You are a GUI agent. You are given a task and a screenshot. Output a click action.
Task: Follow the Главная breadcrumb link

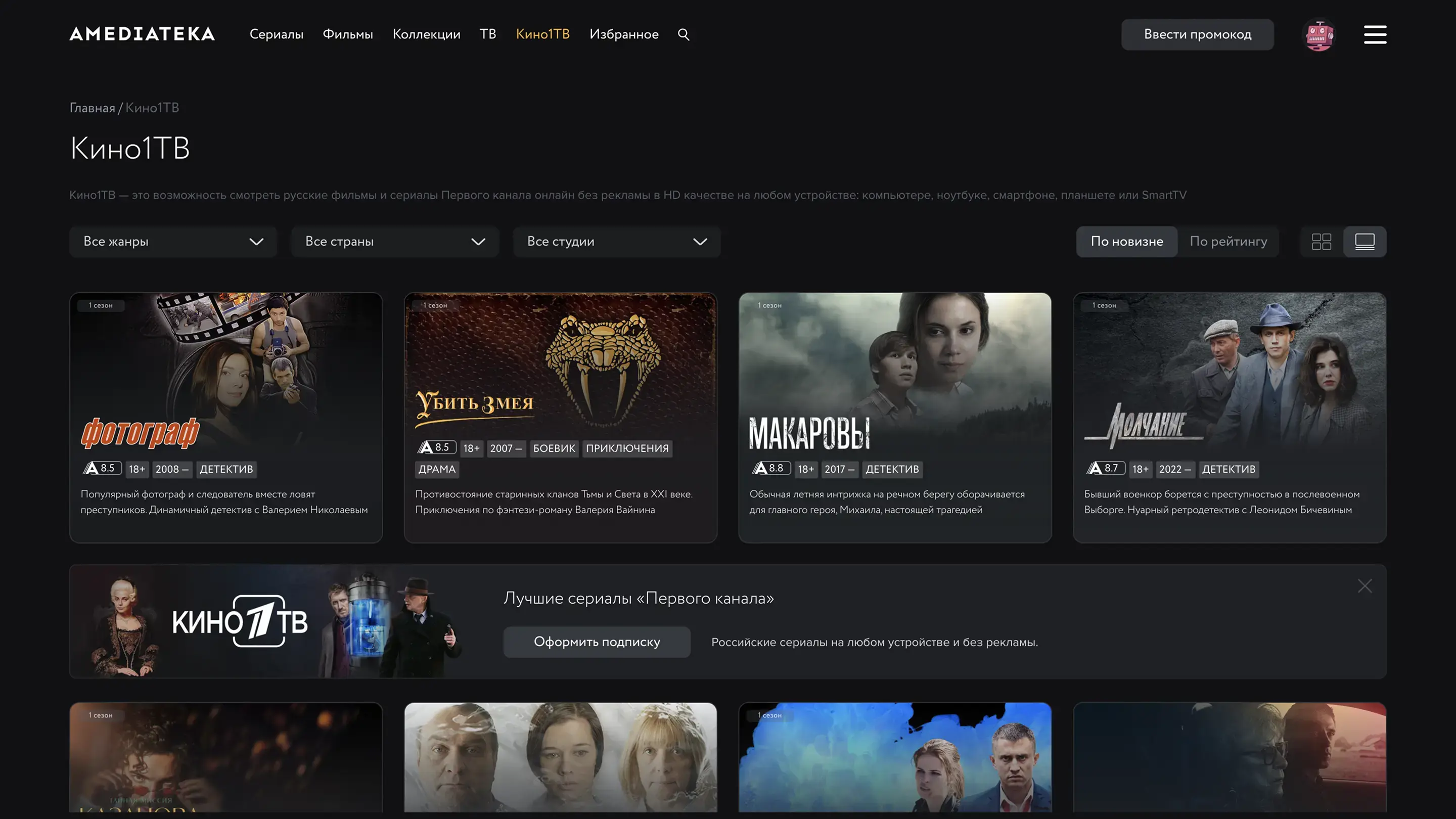coord(92,108)
